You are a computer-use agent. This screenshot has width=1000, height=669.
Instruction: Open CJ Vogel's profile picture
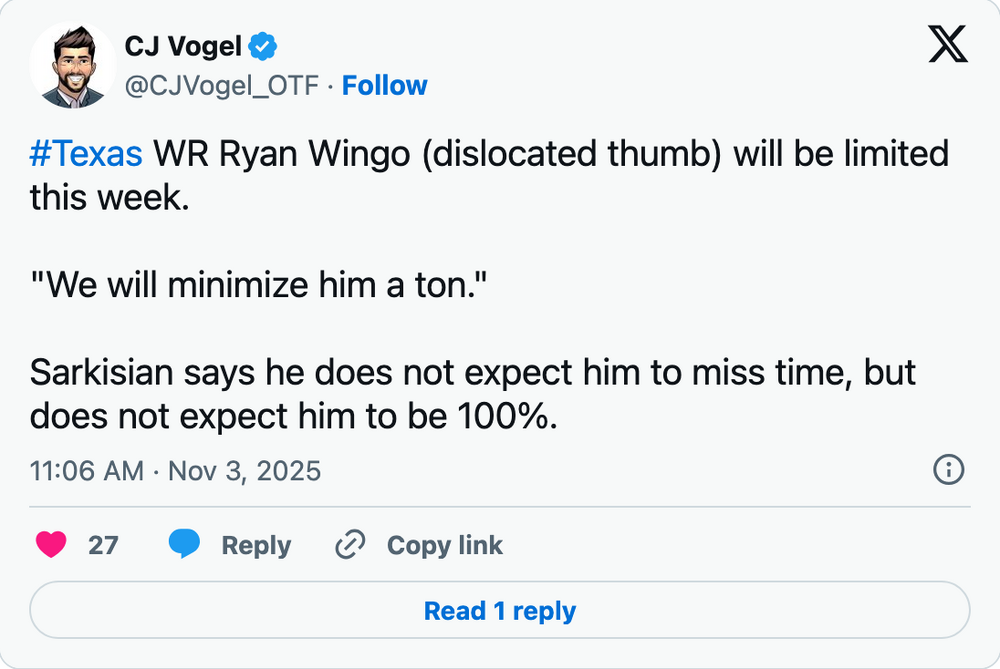[x=72, y=66]
